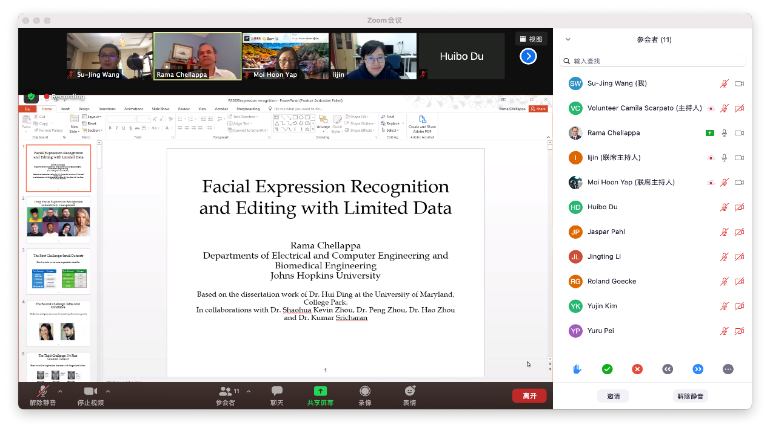The image size is (770, 431).
Task: Open the View layout menu
Action: (530, 39)
